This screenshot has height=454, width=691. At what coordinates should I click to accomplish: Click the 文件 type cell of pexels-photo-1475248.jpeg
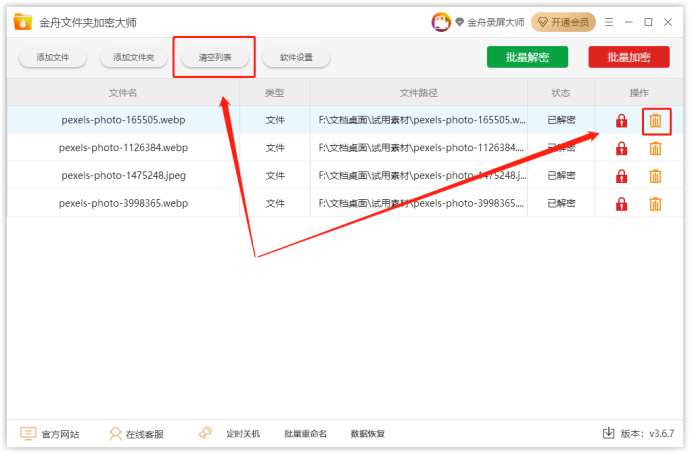275,175
